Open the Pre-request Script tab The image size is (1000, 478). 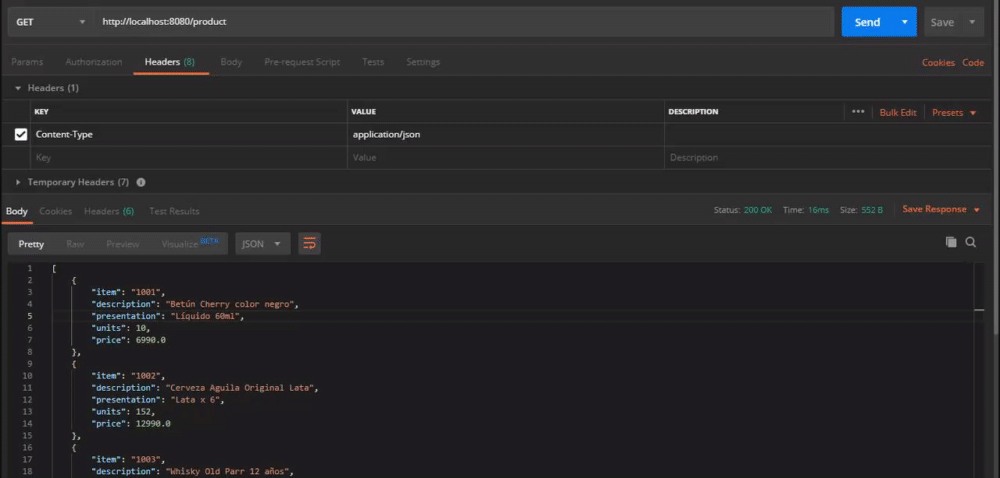tap(302, 62)
